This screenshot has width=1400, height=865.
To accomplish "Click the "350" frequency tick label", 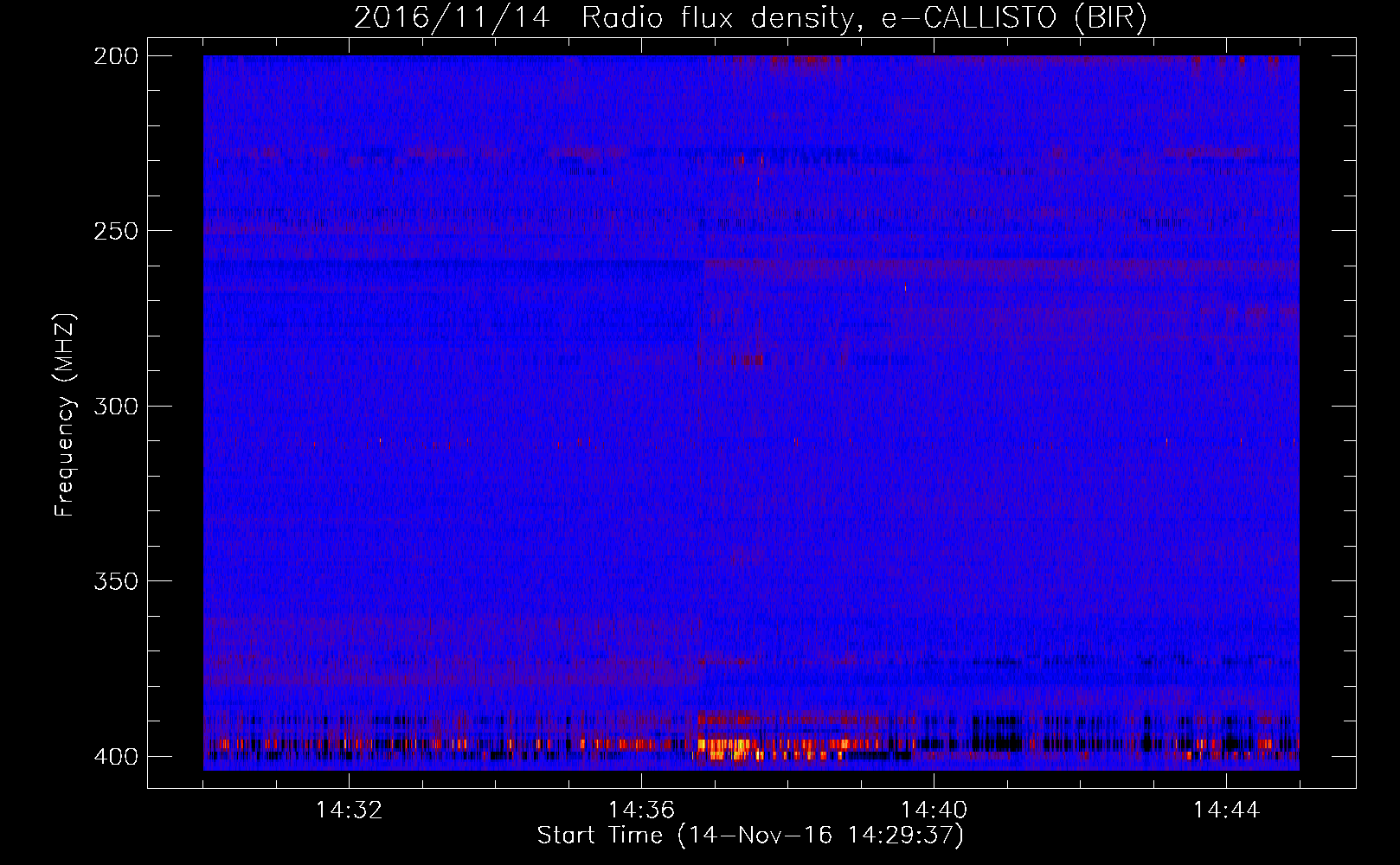I will coord(115,580).
